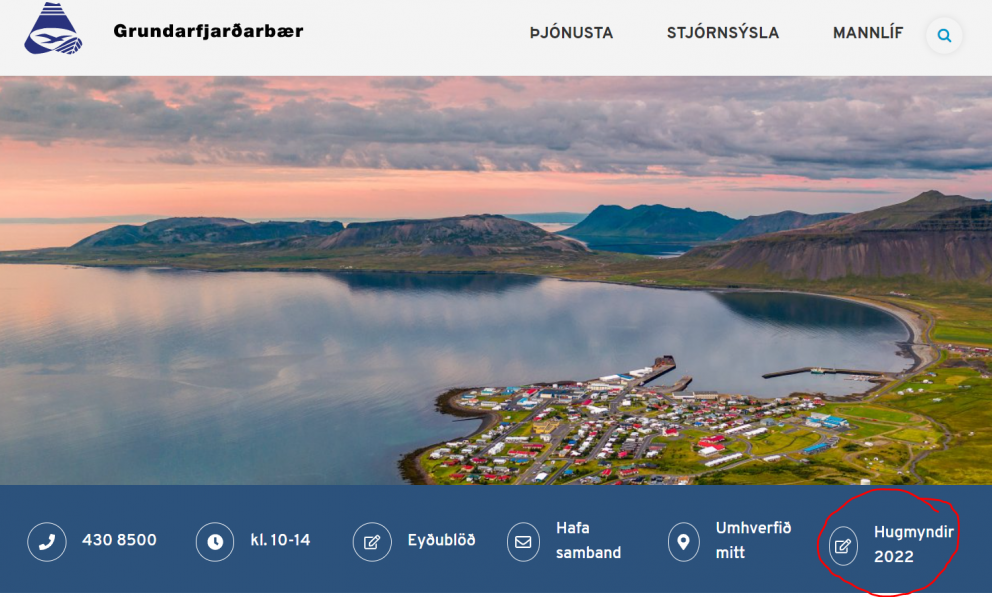
Task: Click the kl. 10-14 opening hours text
Action: (281, 541)
